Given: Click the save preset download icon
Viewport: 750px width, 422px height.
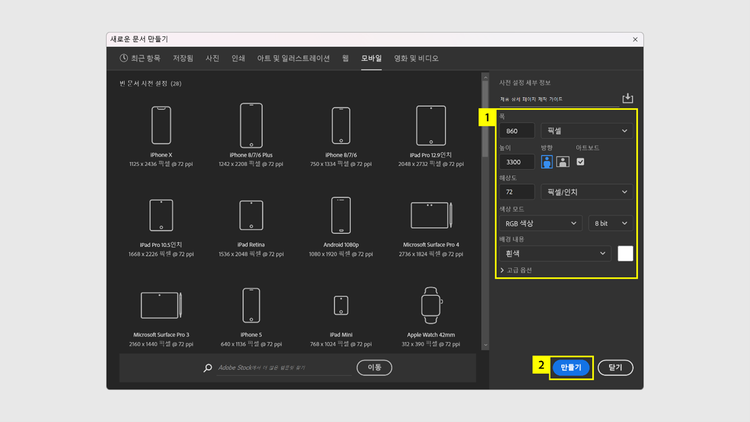Looking at the screenshot, I should tap(628, 98).
